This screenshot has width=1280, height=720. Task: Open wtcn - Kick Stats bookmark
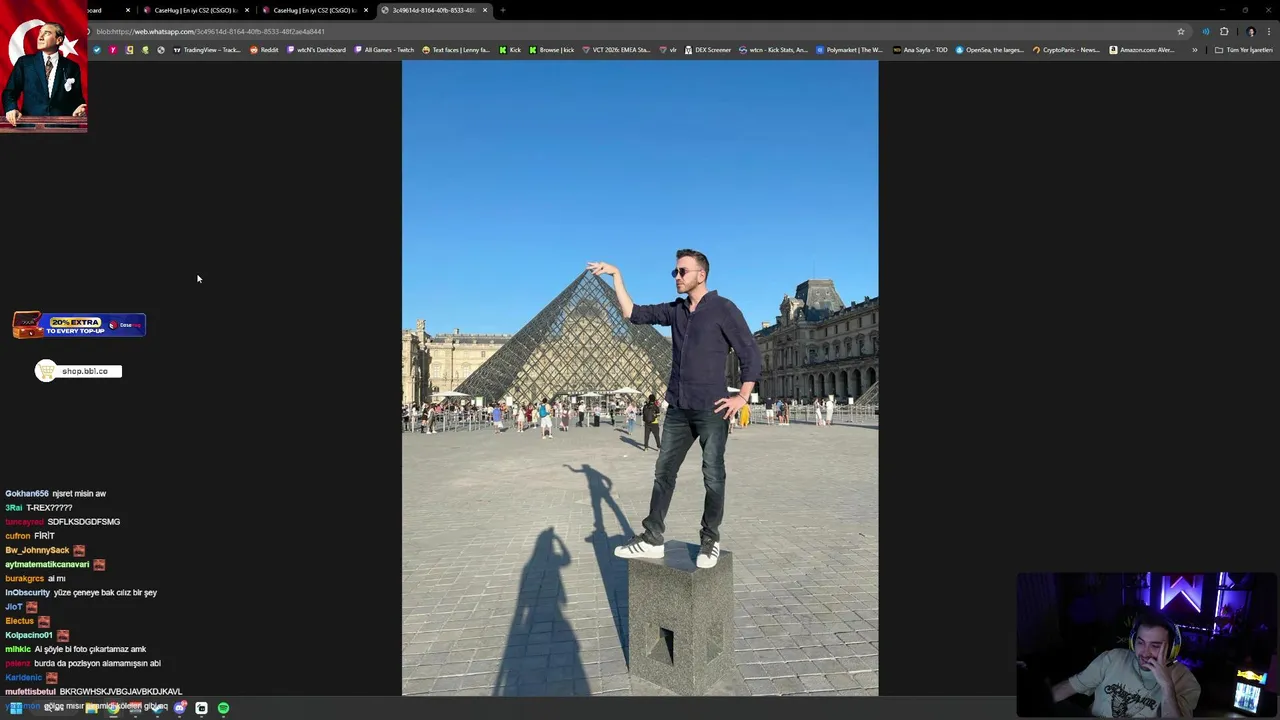773,50
